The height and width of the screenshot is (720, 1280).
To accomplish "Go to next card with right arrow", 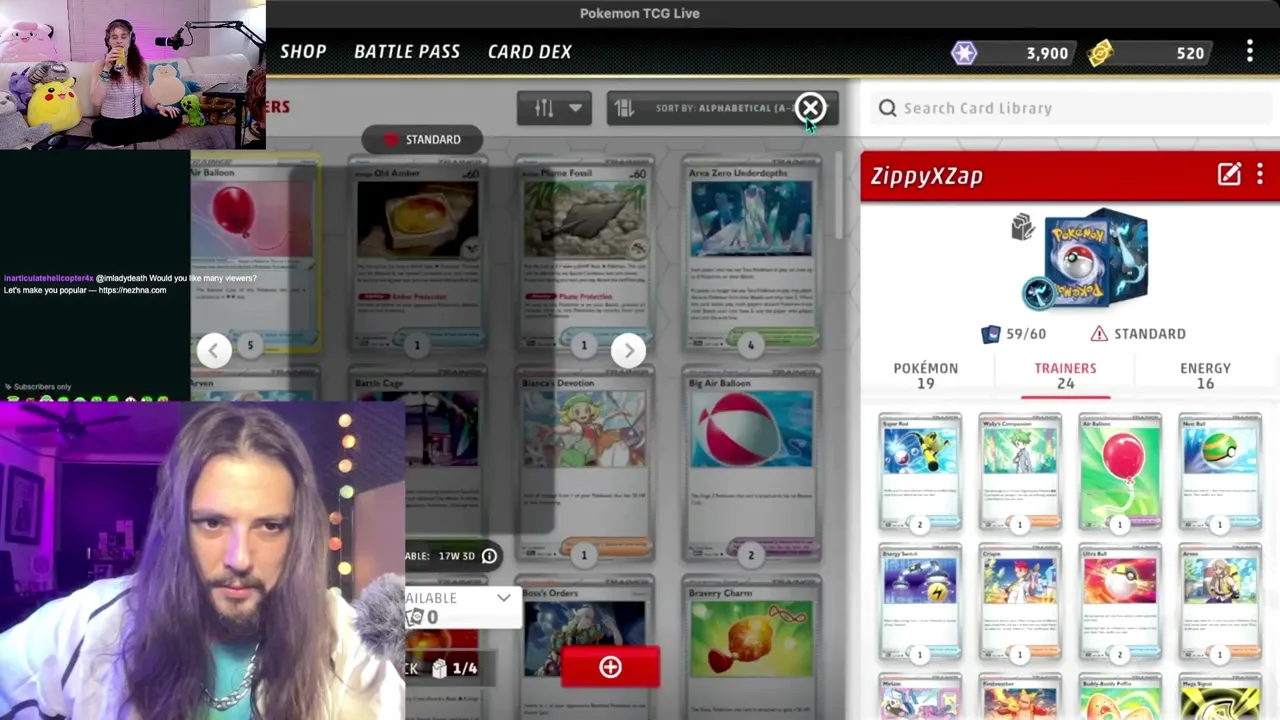I will click(x=628, y=349).
